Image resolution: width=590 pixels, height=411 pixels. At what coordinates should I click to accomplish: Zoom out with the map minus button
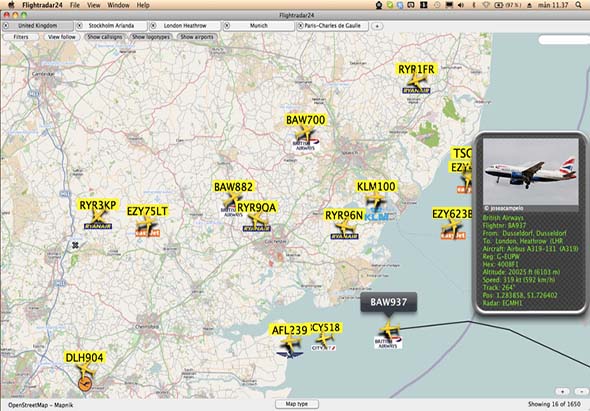click(x=581, y=391)
